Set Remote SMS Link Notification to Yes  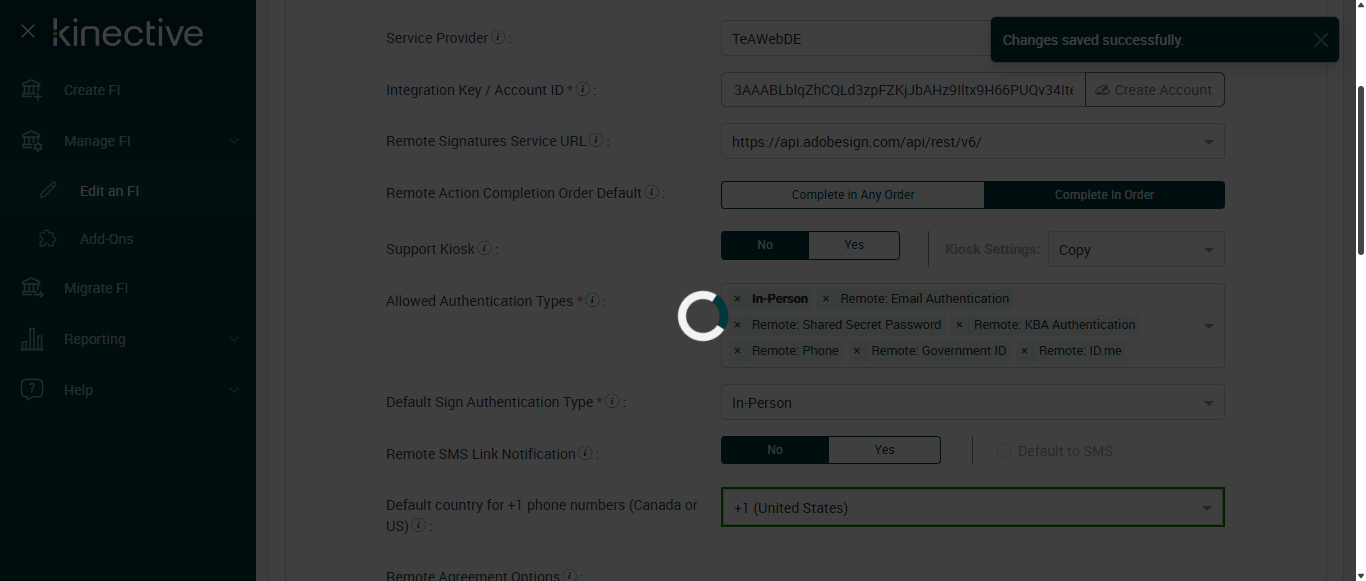(884, 450)
